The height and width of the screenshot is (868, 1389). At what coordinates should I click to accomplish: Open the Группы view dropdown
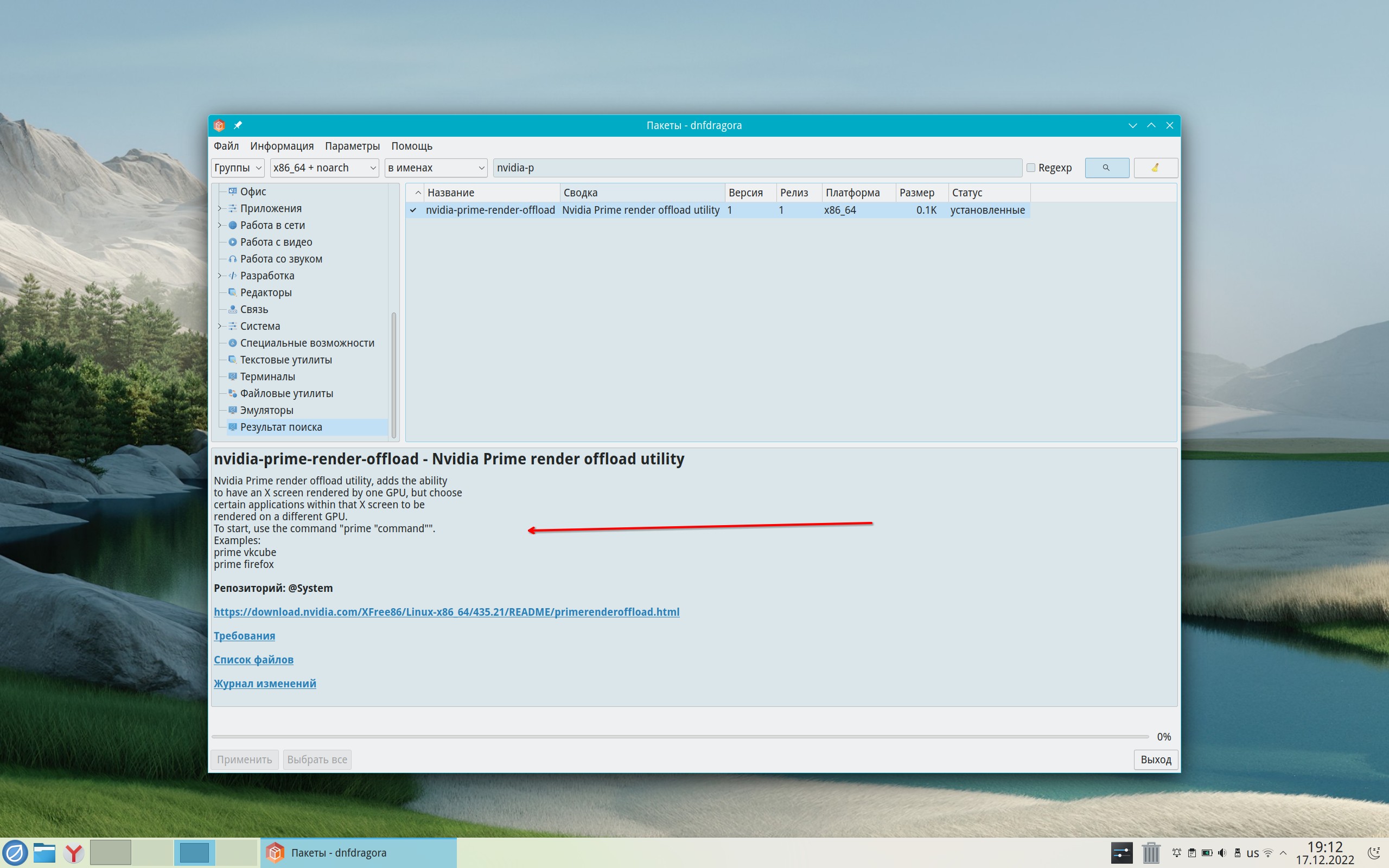237,168
